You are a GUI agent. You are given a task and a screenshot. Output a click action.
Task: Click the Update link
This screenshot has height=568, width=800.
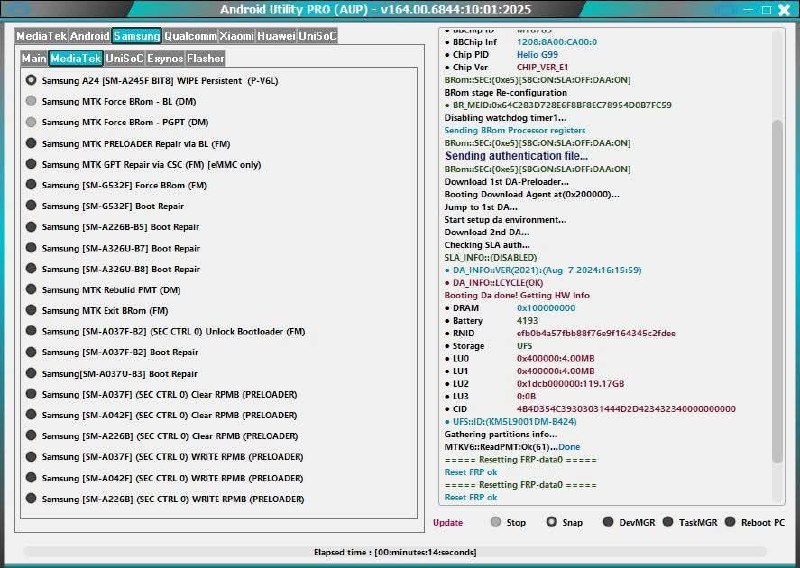pyautogui.click(x=448, y=523)
